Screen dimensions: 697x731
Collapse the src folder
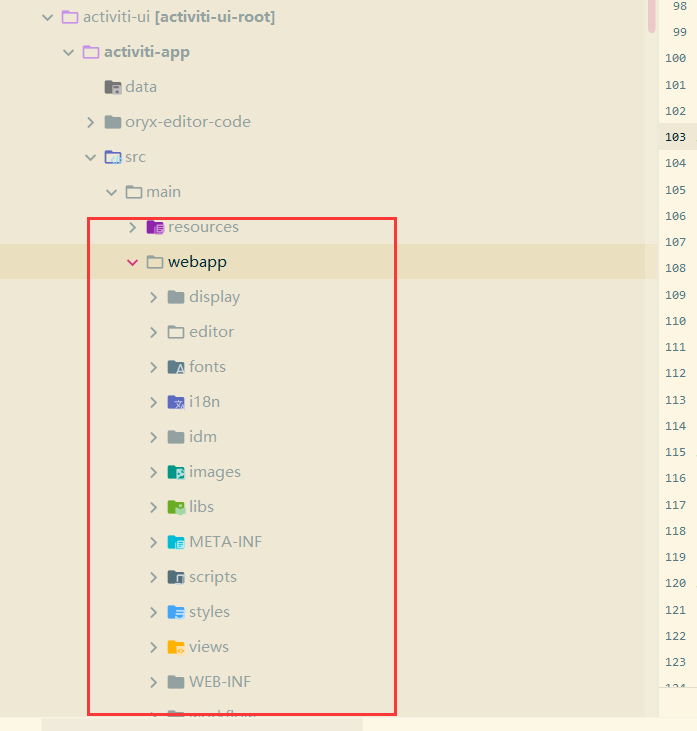tap(90, 158)
